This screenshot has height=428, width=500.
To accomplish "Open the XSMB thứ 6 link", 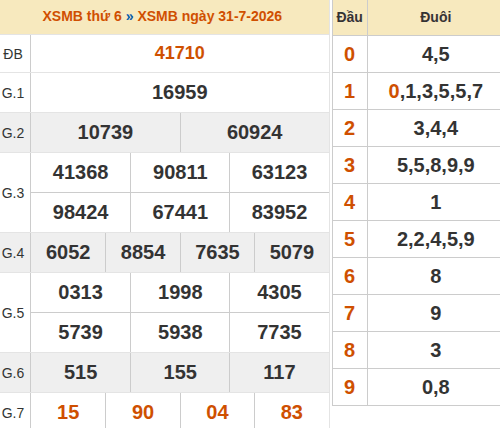I will 82,16.
